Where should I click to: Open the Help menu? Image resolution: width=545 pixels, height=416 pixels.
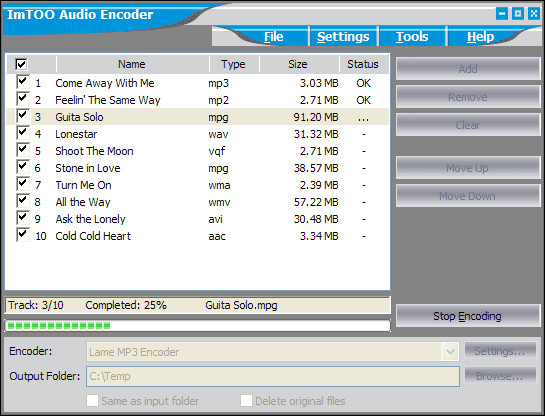coord(480,36)
